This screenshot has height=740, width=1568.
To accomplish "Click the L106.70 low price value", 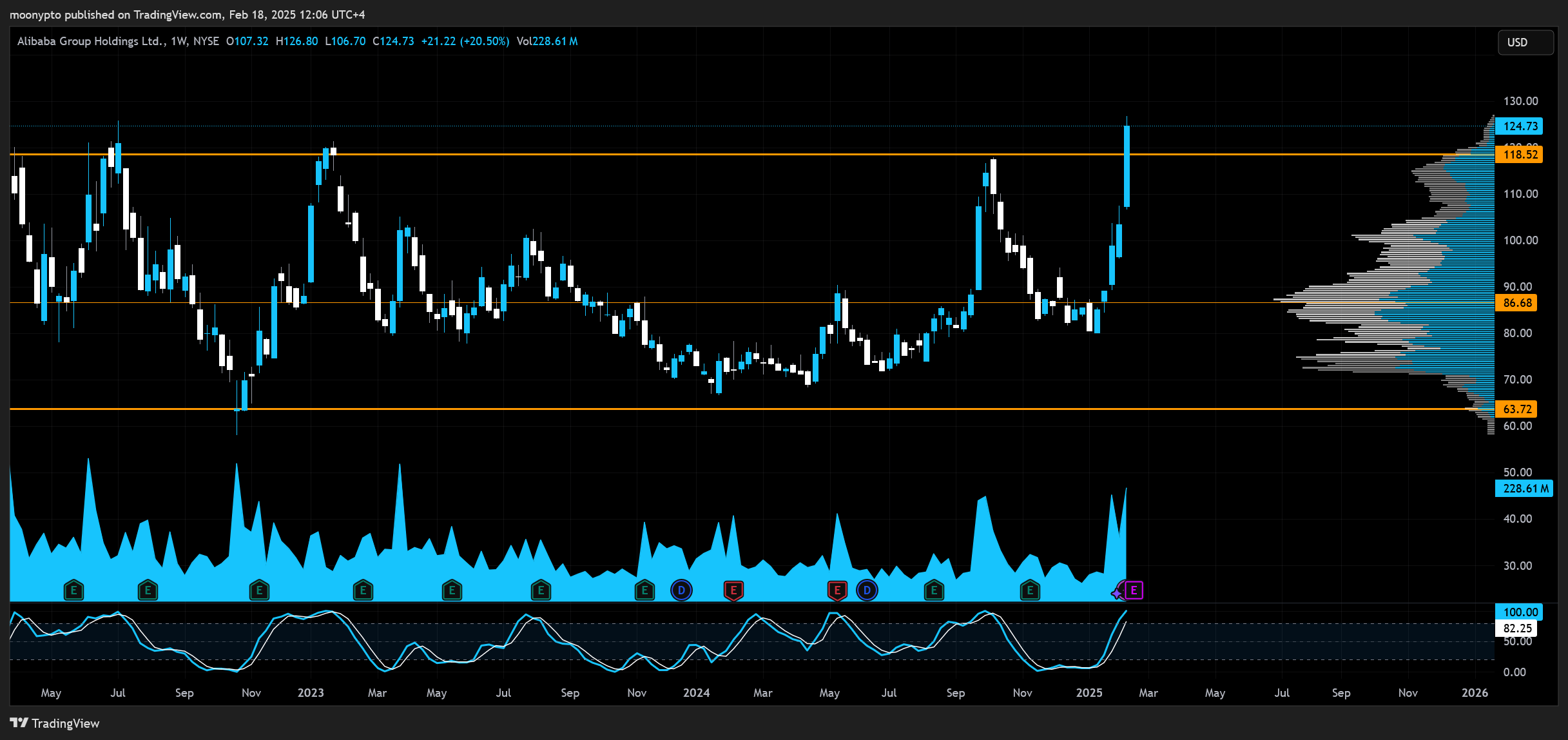I will coord(345,41).
